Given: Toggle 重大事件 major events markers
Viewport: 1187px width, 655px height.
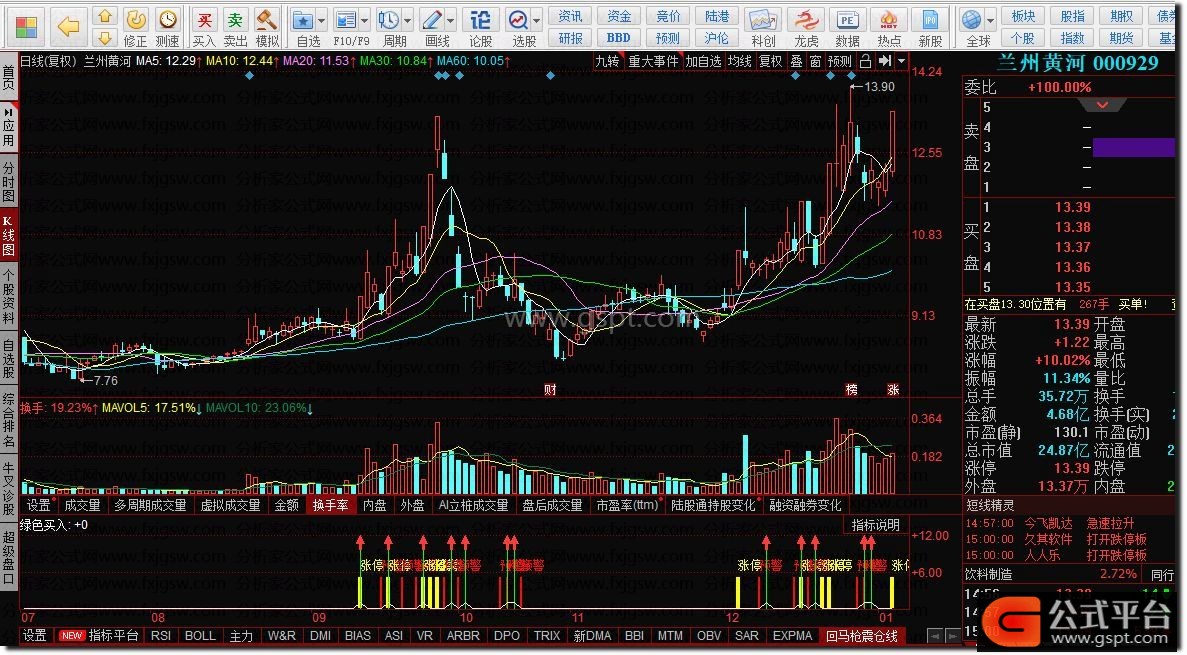Looking at the screenshot, I should [x=653, y=61].
